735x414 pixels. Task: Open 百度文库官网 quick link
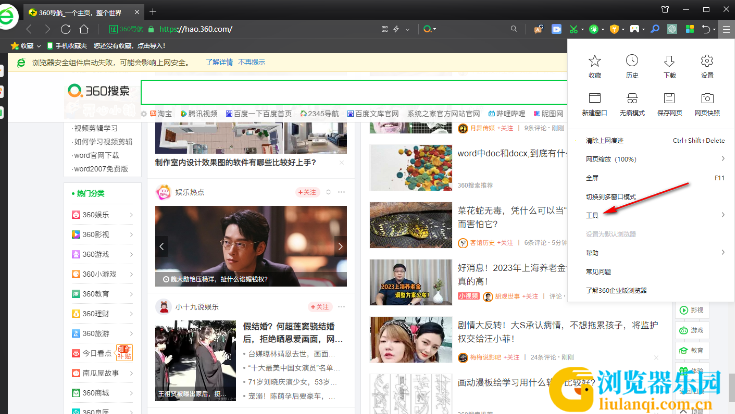tap(373, 113)
